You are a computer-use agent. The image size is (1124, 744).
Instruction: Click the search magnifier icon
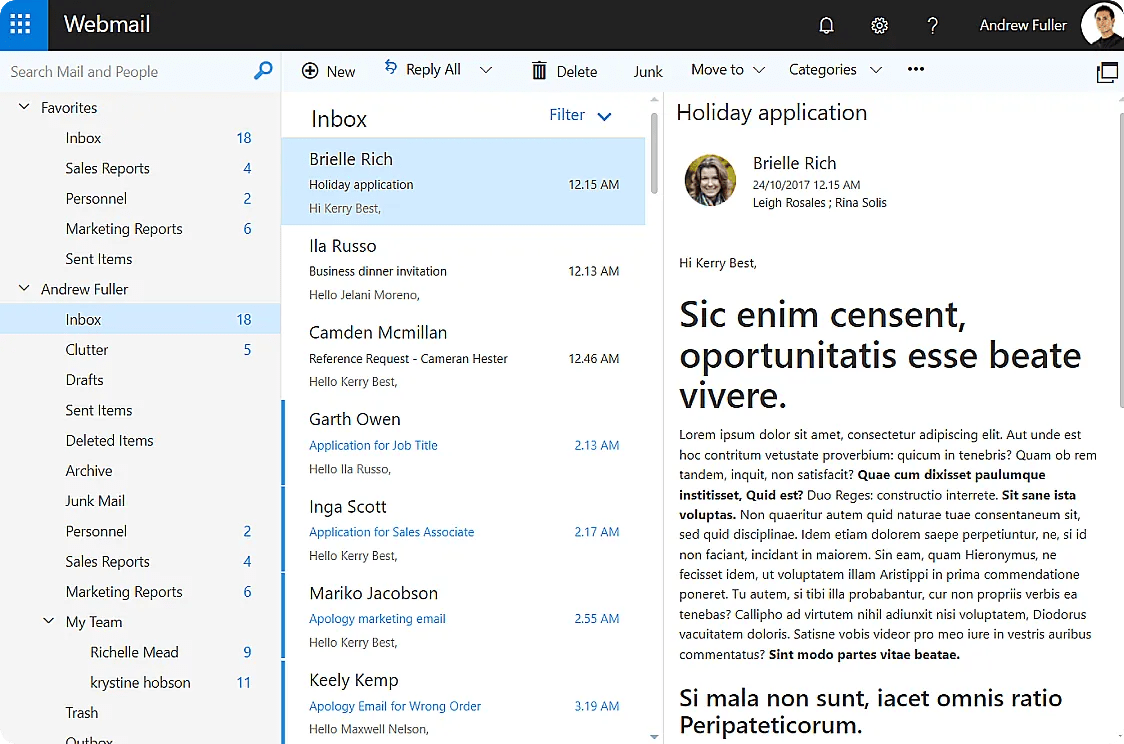[263, 71]
